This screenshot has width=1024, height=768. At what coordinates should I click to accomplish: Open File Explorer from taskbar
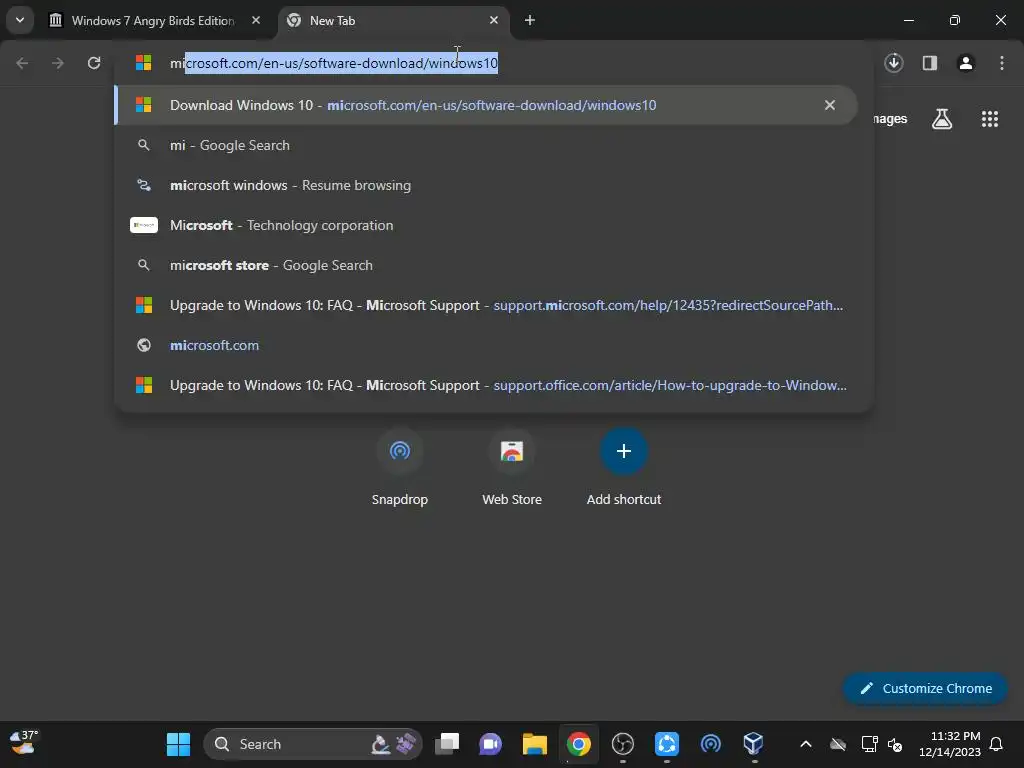click(x=534, y=744)
